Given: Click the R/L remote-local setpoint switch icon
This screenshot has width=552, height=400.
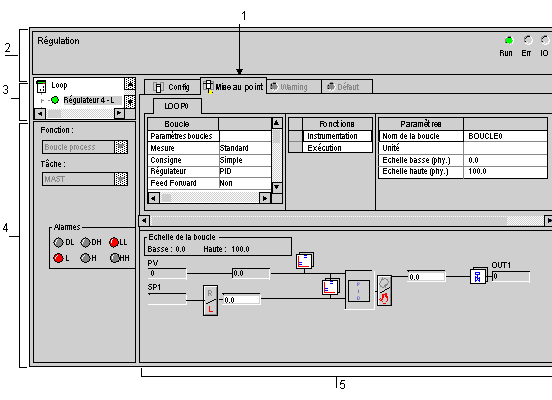Looking at the screenshot, I should coord(210,300).
